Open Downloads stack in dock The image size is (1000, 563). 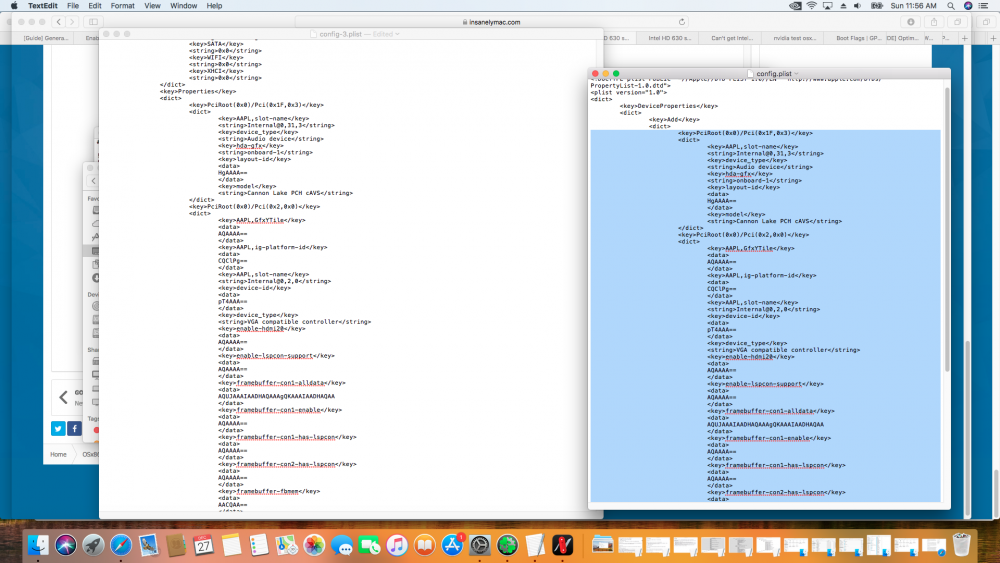click(x=603, y=545)
